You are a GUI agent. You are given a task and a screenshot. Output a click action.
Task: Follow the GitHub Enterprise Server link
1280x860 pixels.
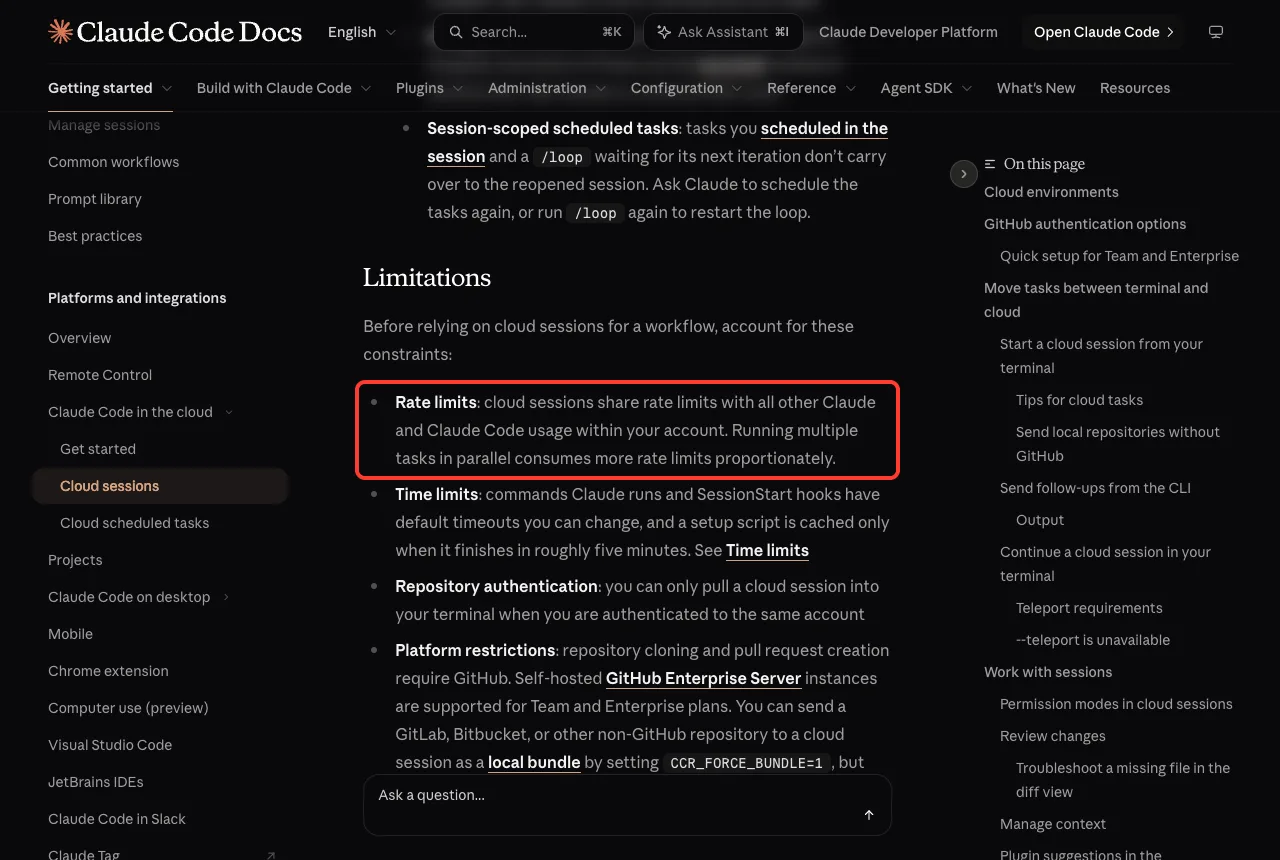tap(704, 678)
